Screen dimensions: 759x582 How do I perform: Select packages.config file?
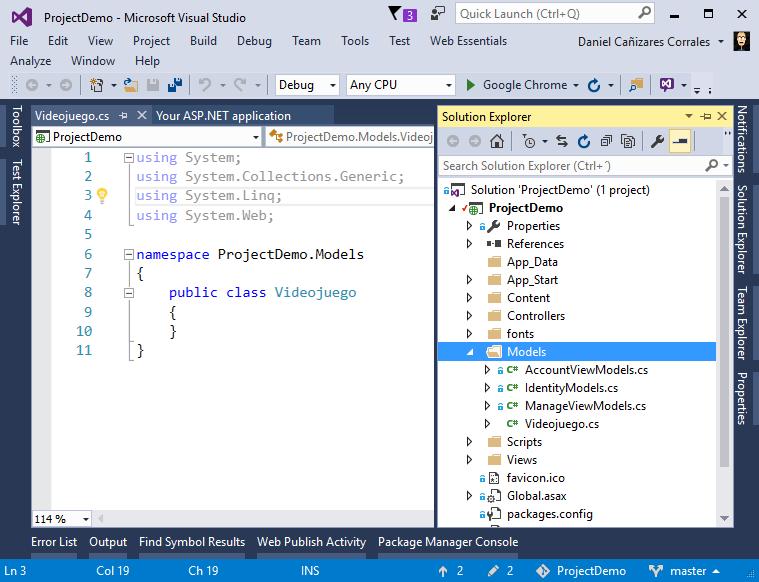point(549,514)
